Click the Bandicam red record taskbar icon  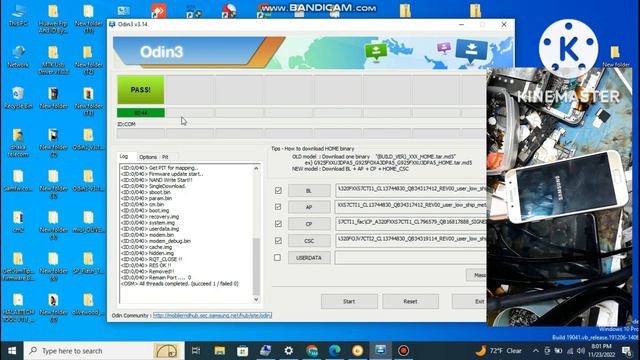coord(403,351)
